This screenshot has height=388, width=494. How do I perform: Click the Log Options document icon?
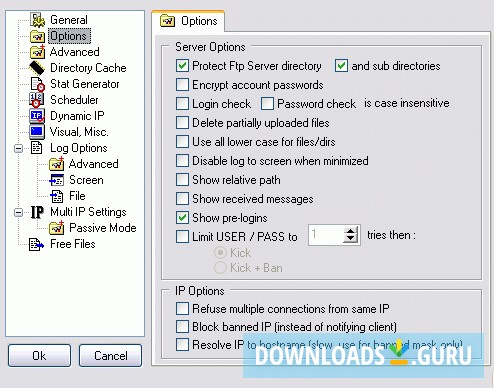[37, 148]
